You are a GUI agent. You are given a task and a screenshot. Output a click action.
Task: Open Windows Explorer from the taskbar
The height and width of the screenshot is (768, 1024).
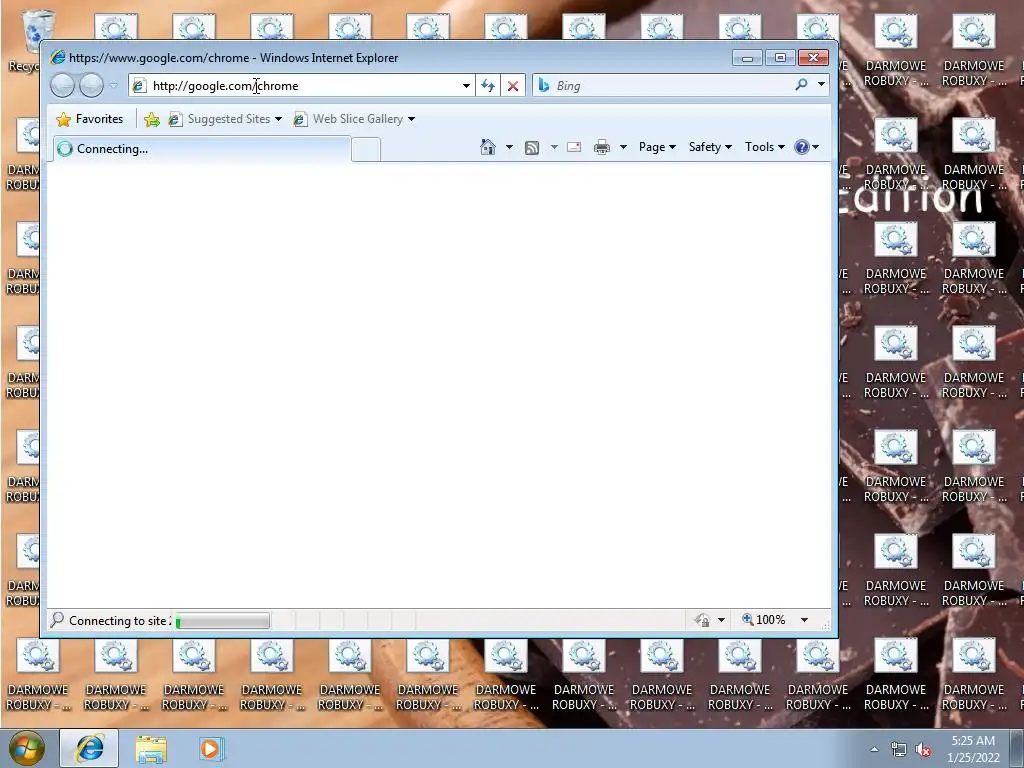pos(151,749)
